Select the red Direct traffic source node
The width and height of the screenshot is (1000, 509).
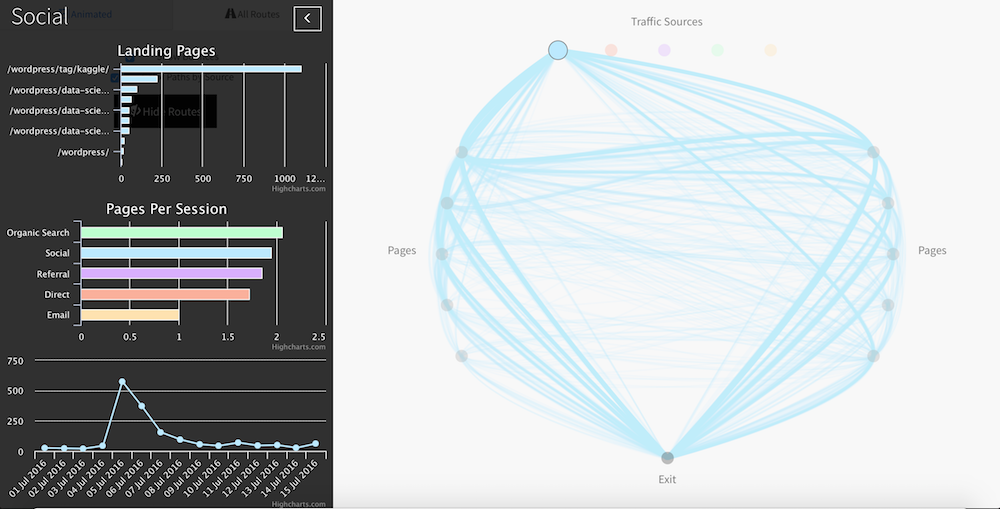coord(611,50)
